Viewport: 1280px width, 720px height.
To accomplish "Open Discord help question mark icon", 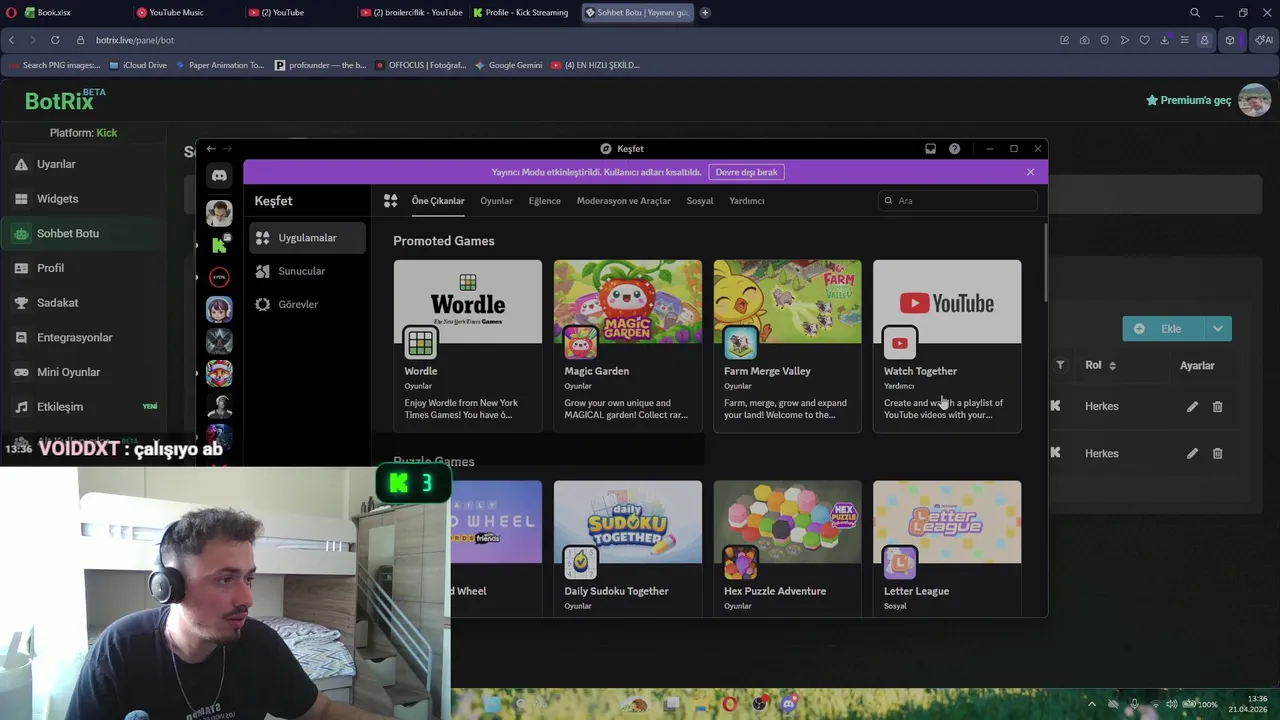I will [x=955, y=149].
